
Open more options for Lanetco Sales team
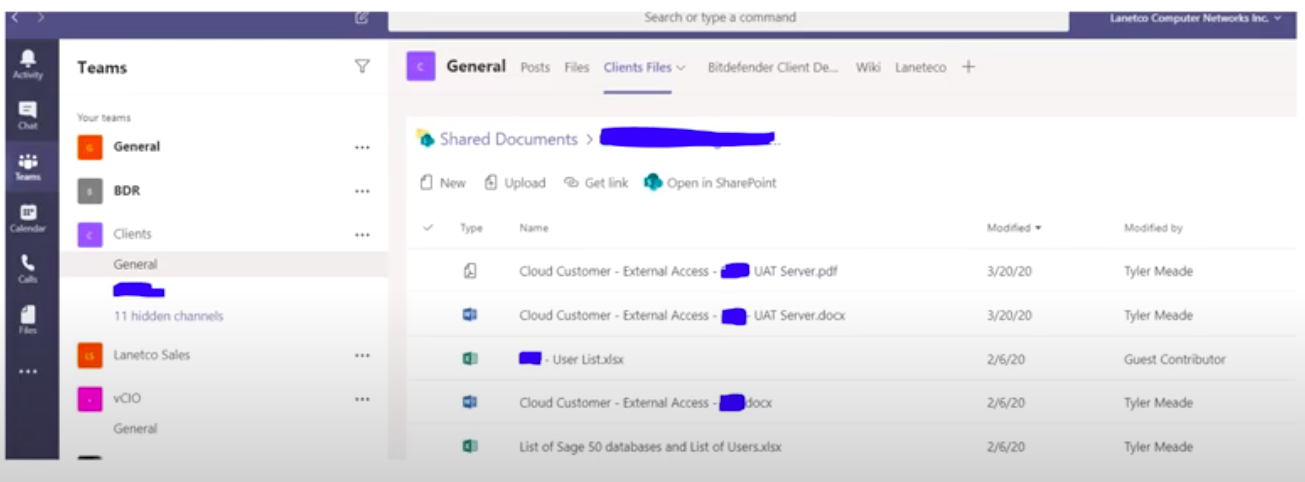pos(362,355)
